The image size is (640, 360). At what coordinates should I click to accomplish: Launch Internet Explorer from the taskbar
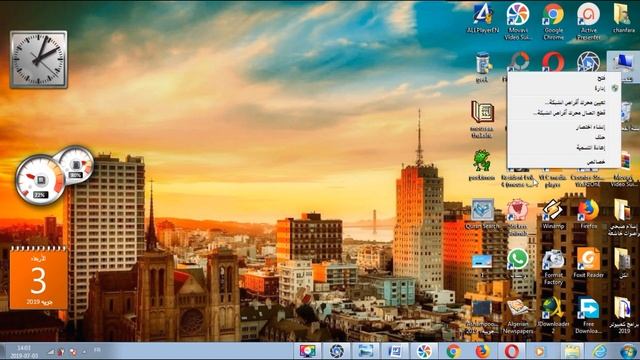[600, 351]
